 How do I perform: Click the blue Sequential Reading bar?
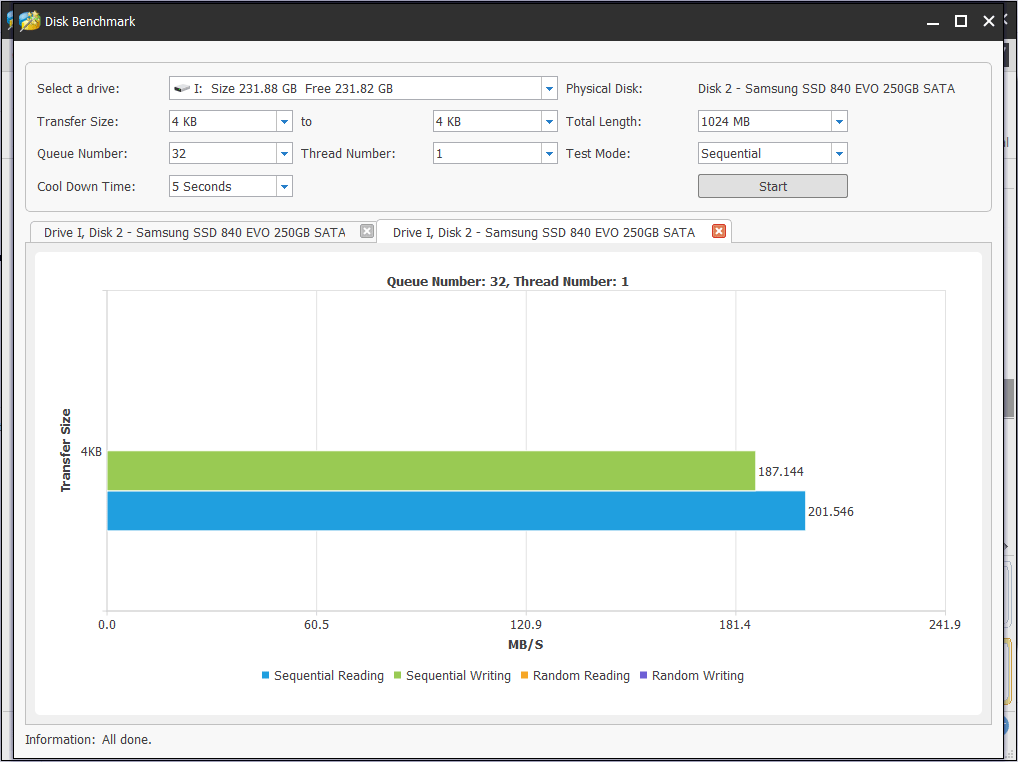(455, 511)
